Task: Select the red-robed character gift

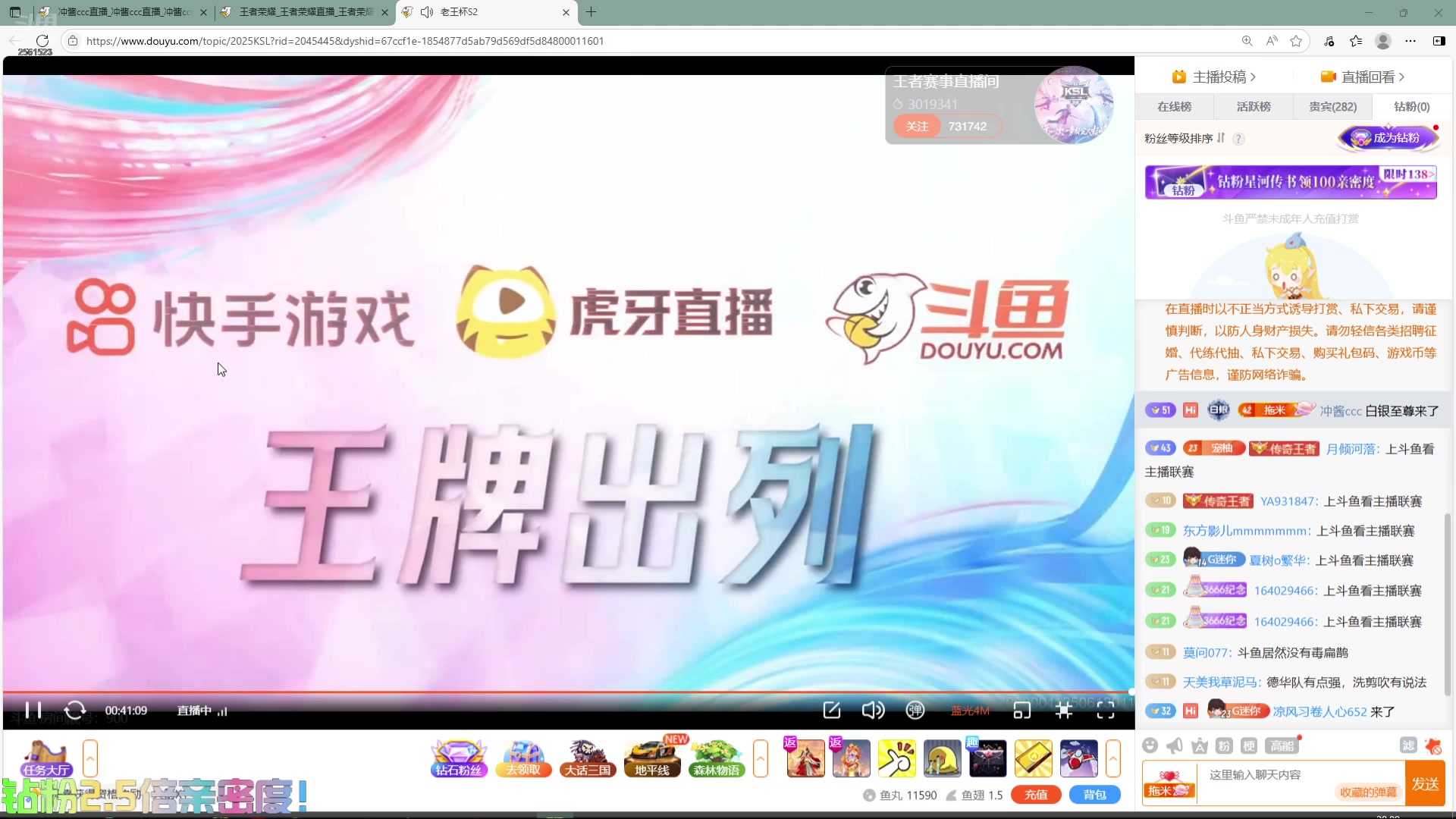Action: (x=805, y=758)
